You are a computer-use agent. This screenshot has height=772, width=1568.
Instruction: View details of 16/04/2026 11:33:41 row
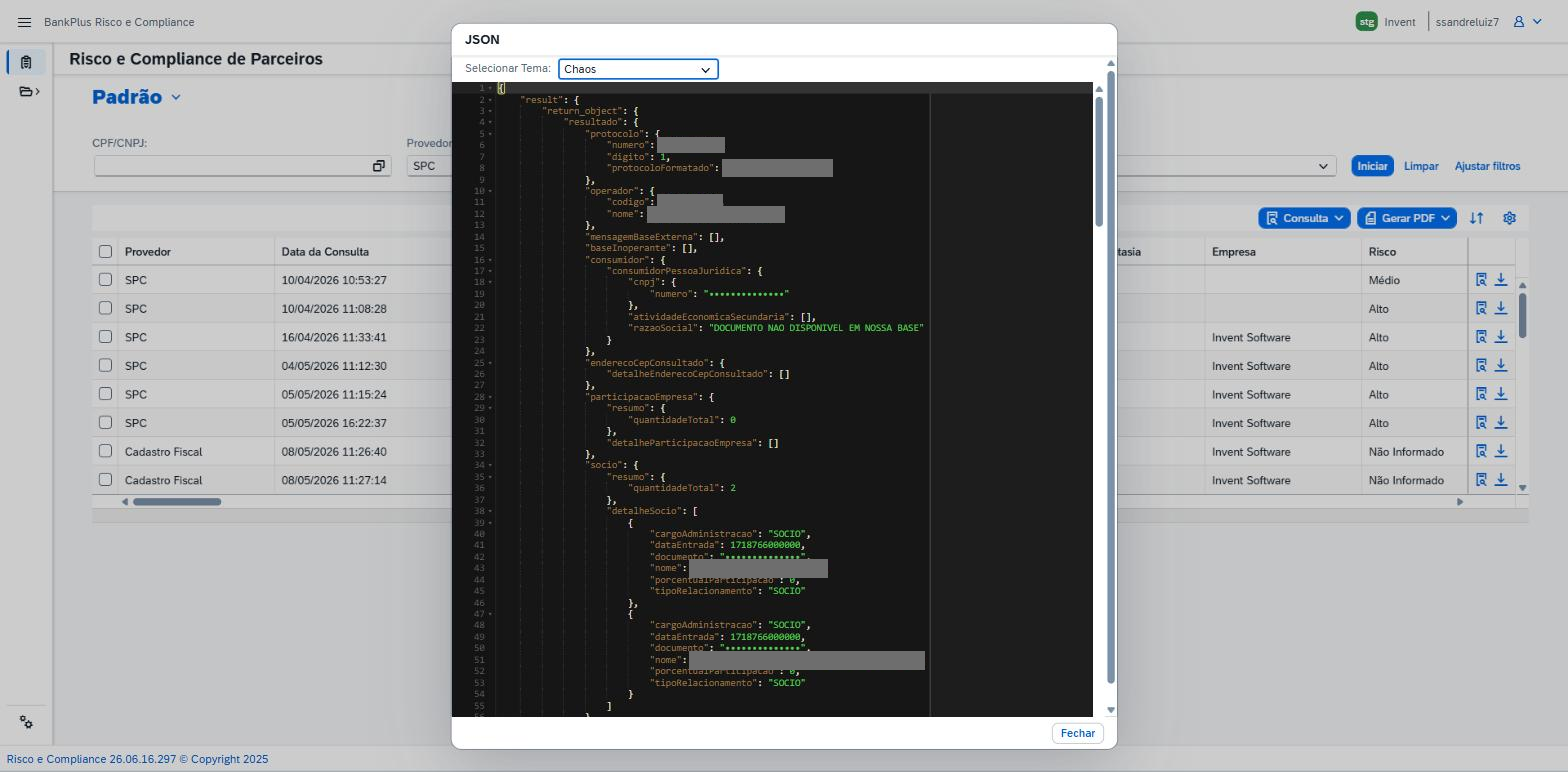pyautogui.click(x=1481, y=337)
